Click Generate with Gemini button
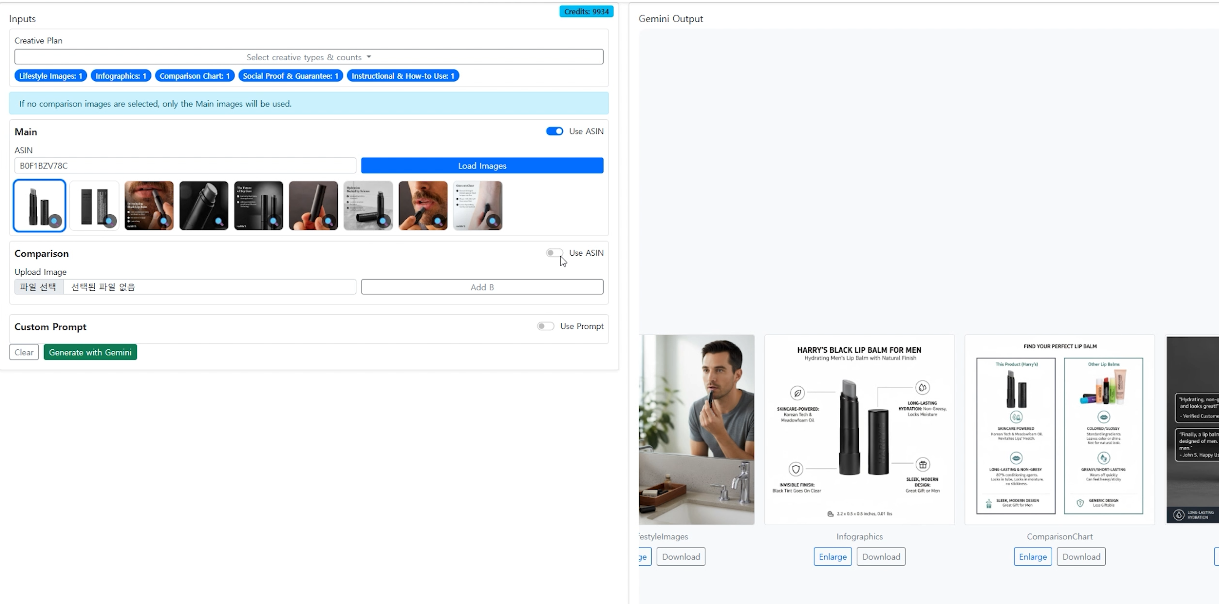The height and width of the screenshot is (604, 1219). coord(90,352)
